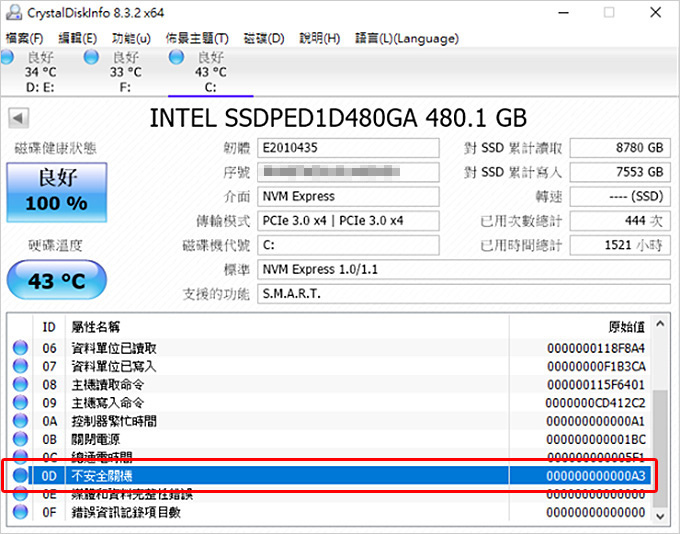Click the drive letter field C:
This screenshot has height=534, width=680.
pos(348,245)
